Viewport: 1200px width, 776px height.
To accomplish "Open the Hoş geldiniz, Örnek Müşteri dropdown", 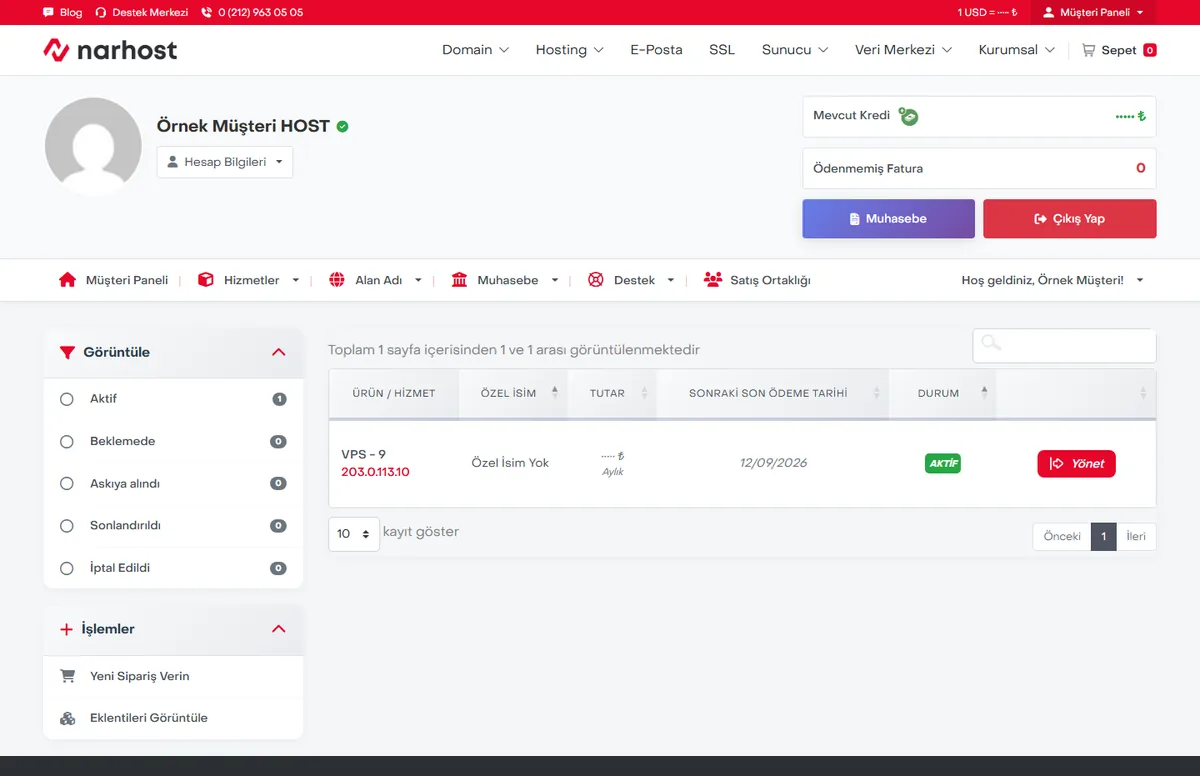I will (1053, 280).
